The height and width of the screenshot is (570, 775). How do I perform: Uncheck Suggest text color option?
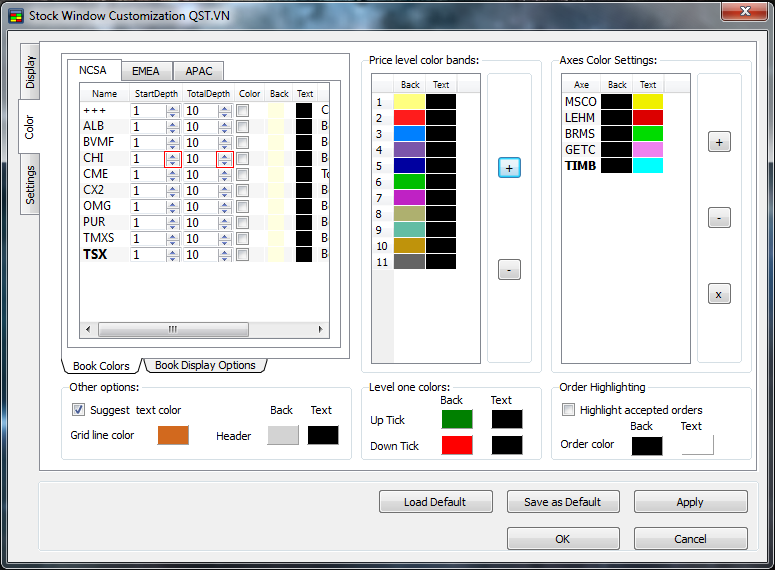79,410
